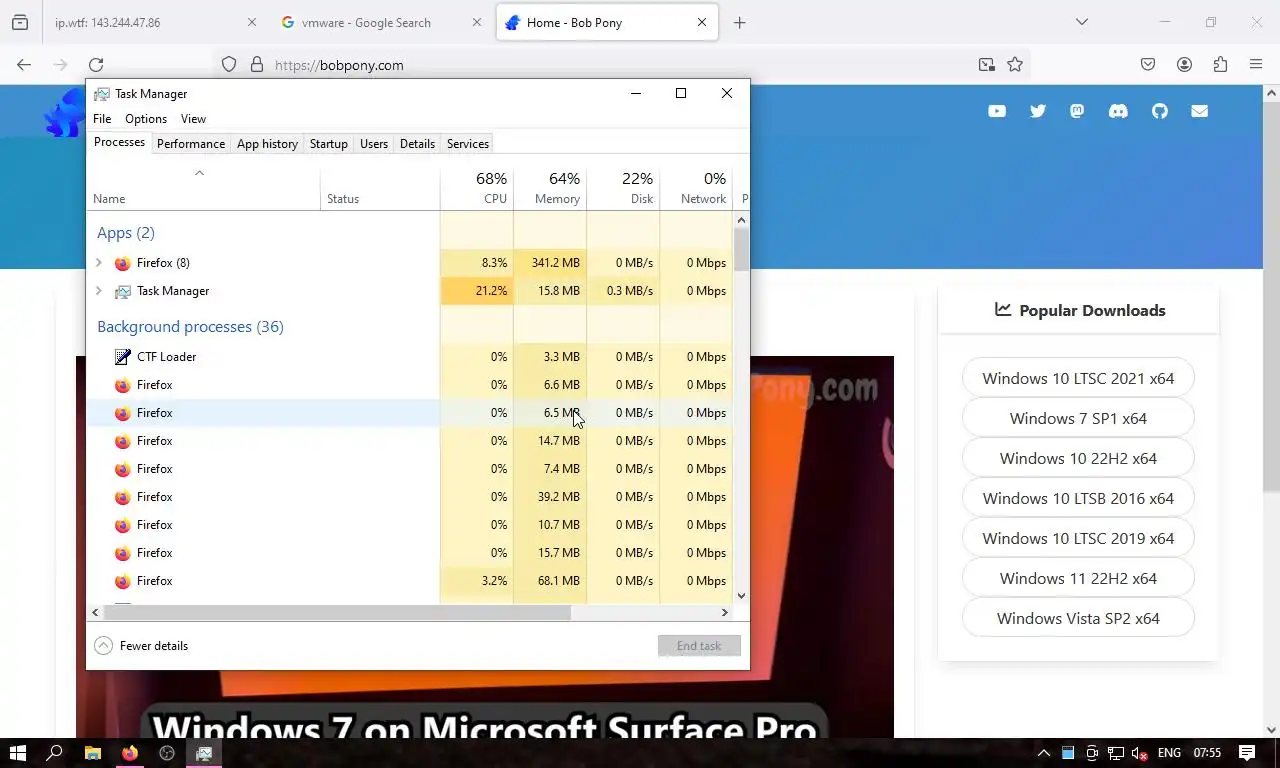
Task: Switch to the Users tab
Action: click(x=374, y=144)
